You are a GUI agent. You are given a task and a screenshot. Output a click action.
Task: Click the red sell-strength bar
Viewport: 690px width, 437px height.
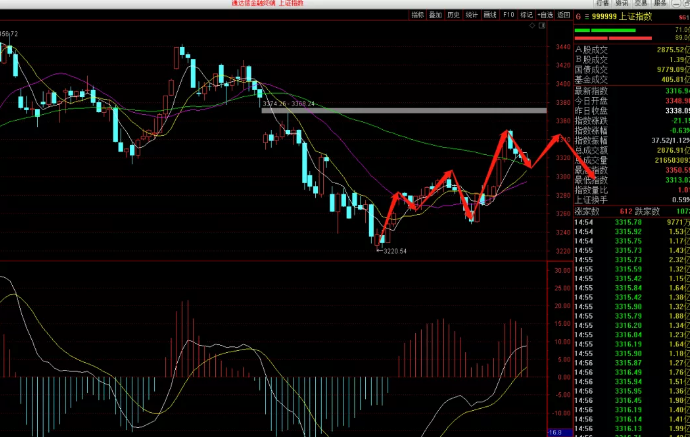coord(613,38)
